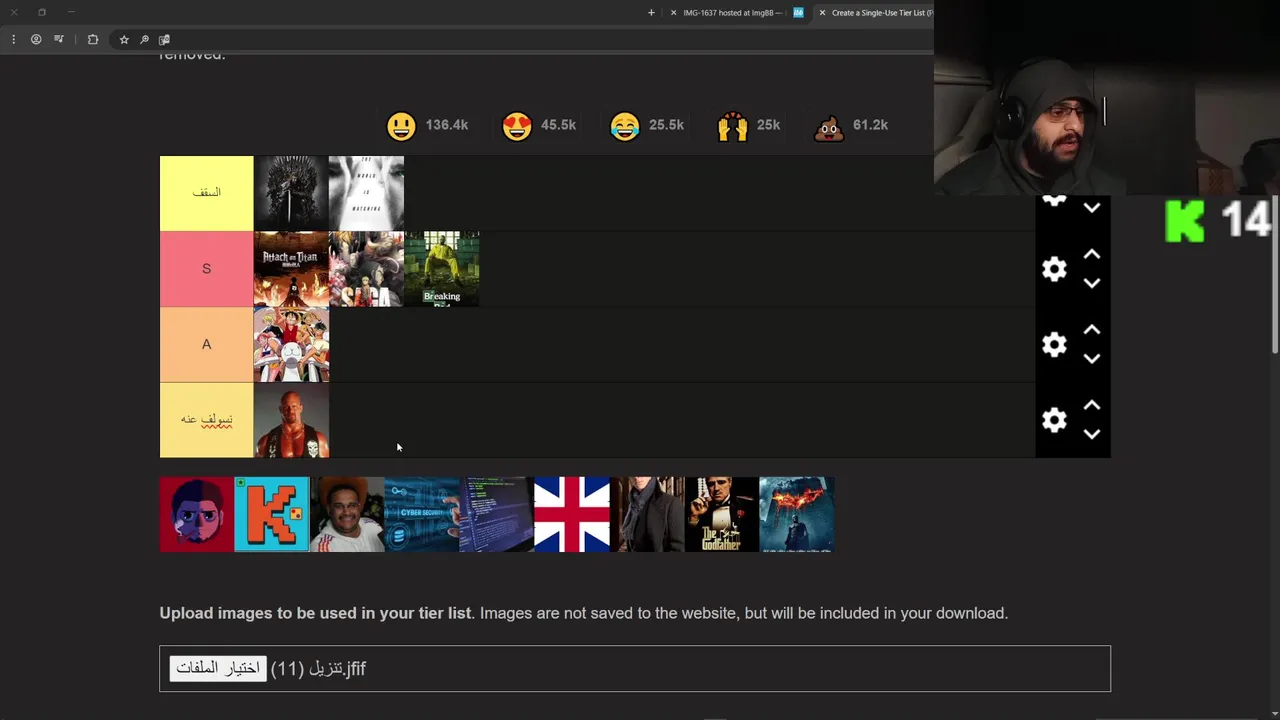Move bottom yellow tier row up

click(x=1092, y=405)
